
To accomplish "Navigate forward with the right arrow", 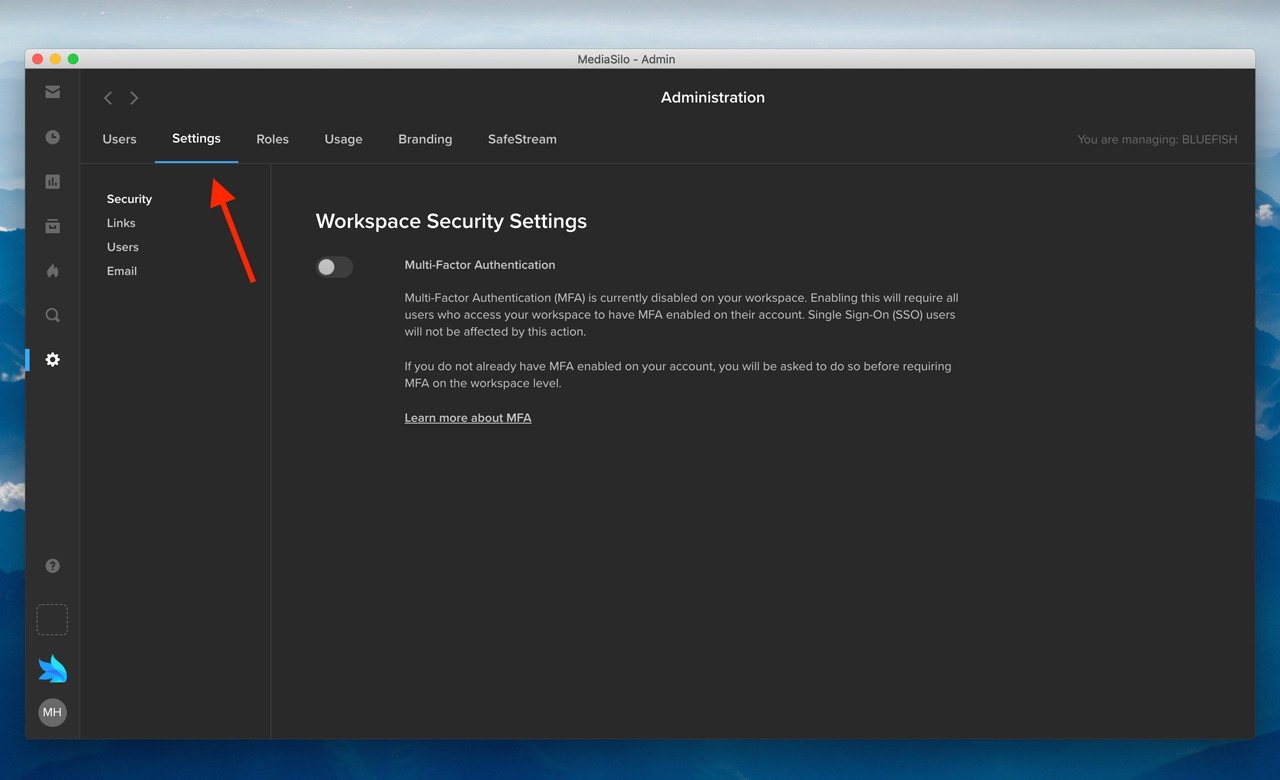I will (134, 97).
